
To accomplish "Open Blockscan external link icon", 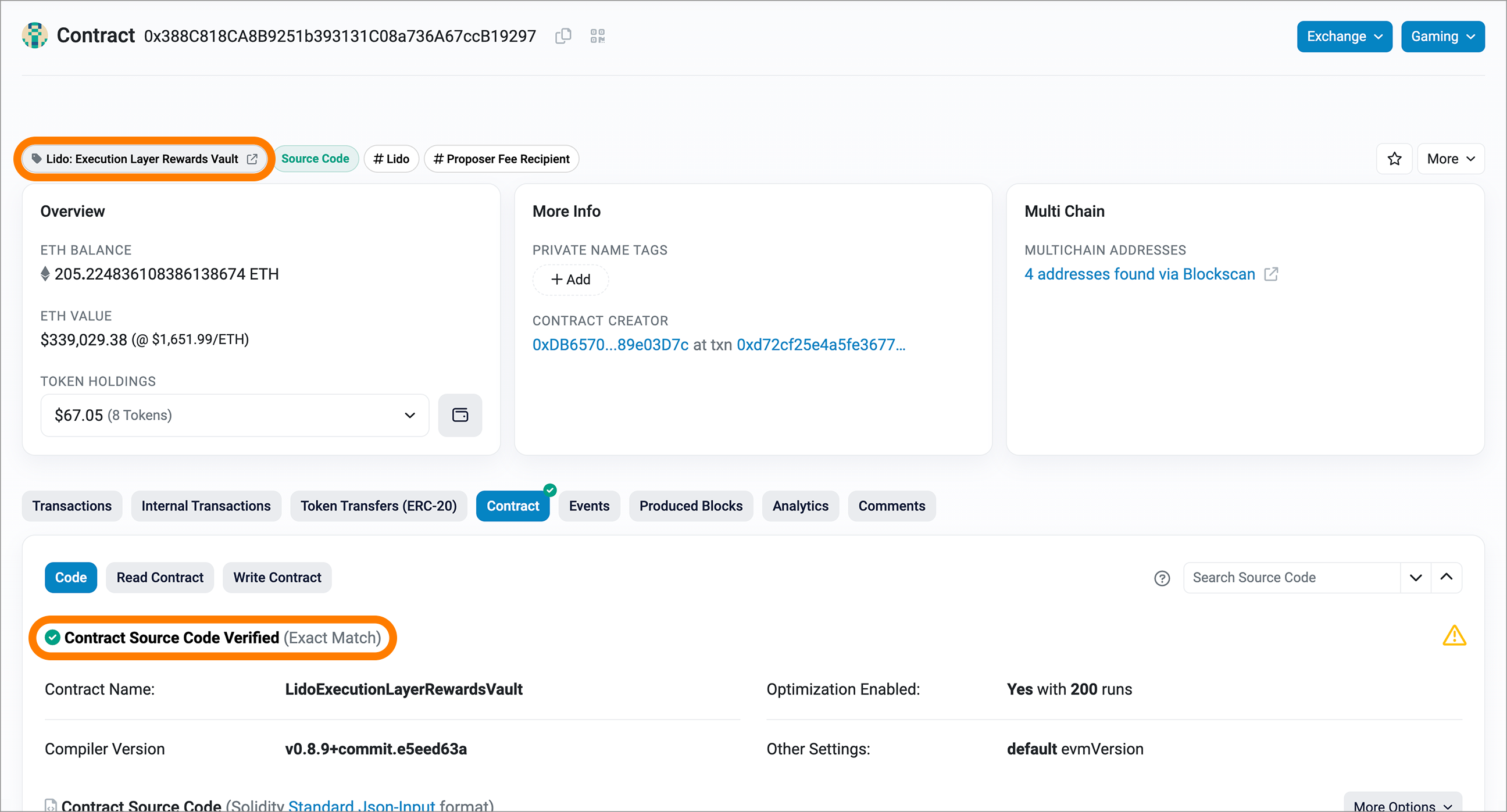I will coord(1270,274).
